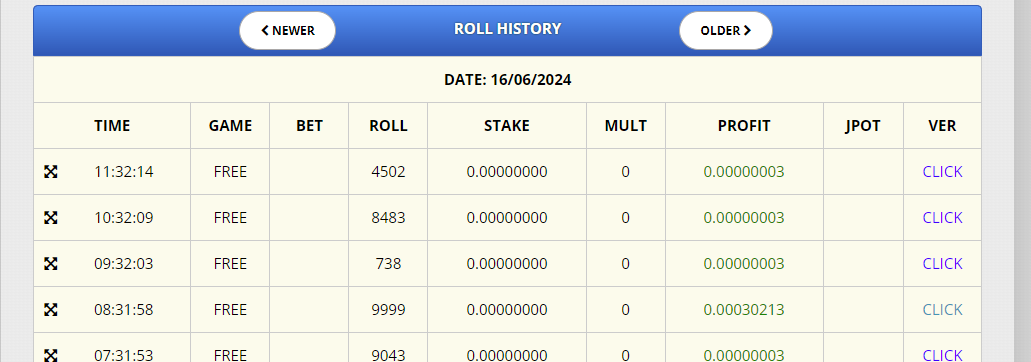Open CLICK verify link for roll 9043
The height and width of the screenshot is (362, 1031).
(x=942, y=355)
